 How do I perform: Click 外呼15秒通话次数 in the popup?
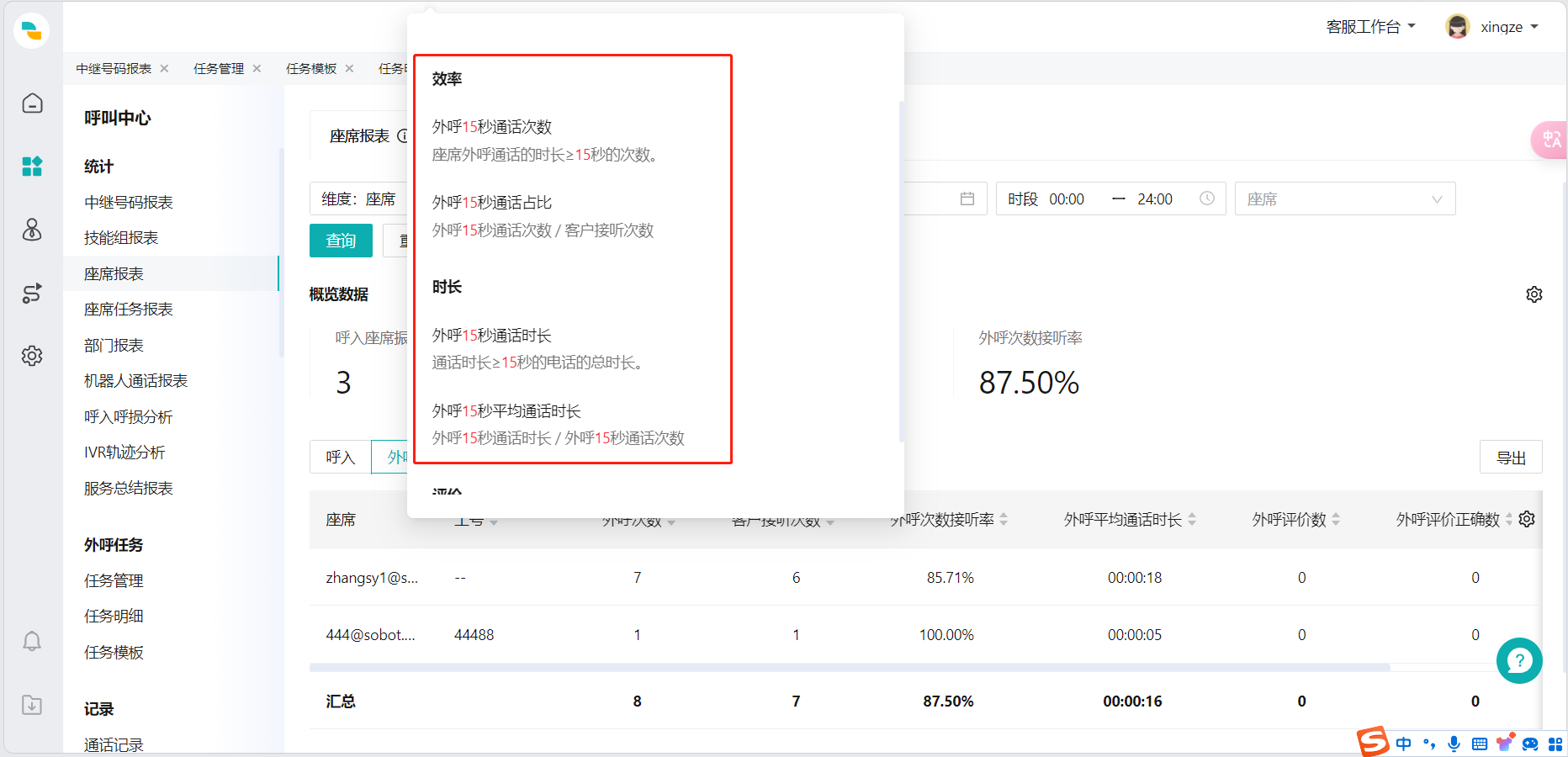coord(492,127)
